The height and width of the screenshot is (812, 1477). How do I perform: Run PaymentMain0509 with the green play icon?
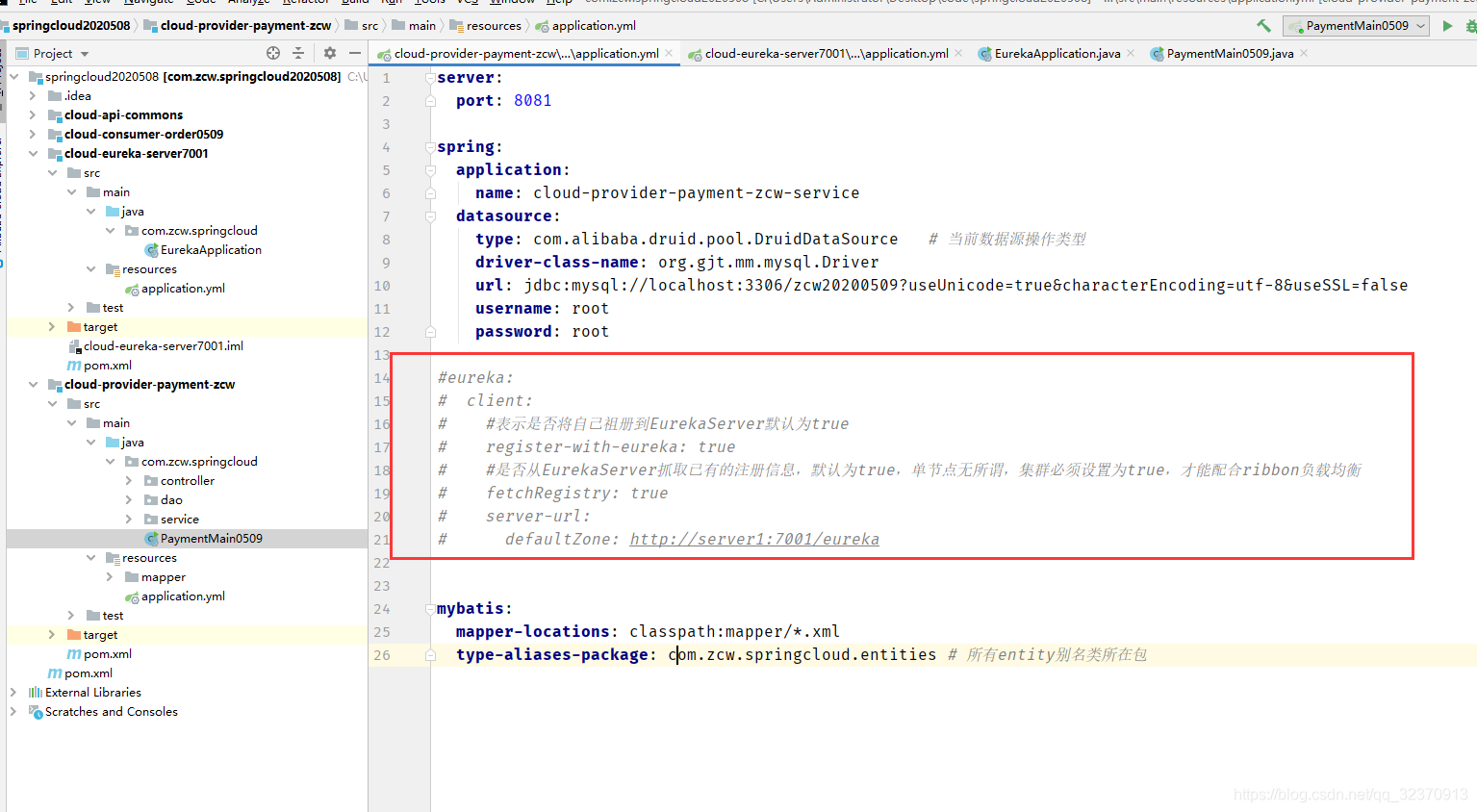click(1447, 26)
